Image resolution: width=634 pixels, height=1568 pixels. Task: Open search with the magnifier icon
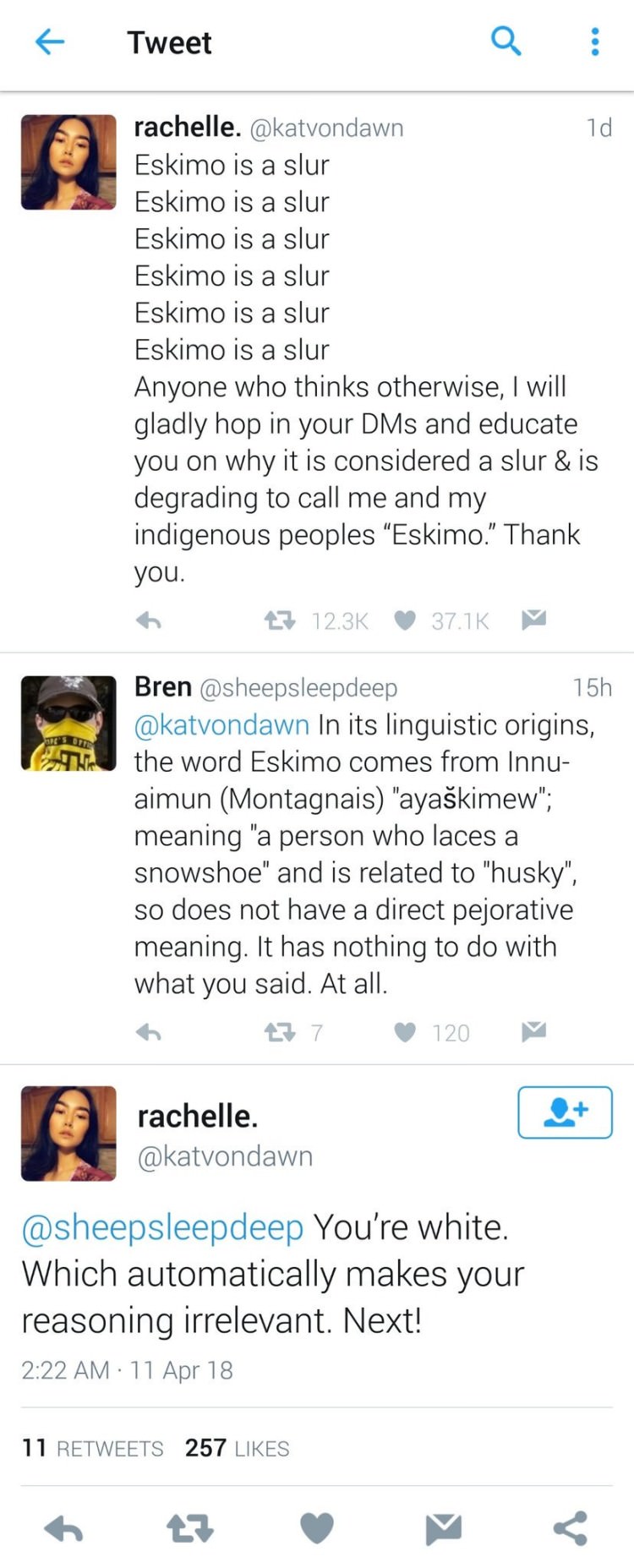click(506, 41)
